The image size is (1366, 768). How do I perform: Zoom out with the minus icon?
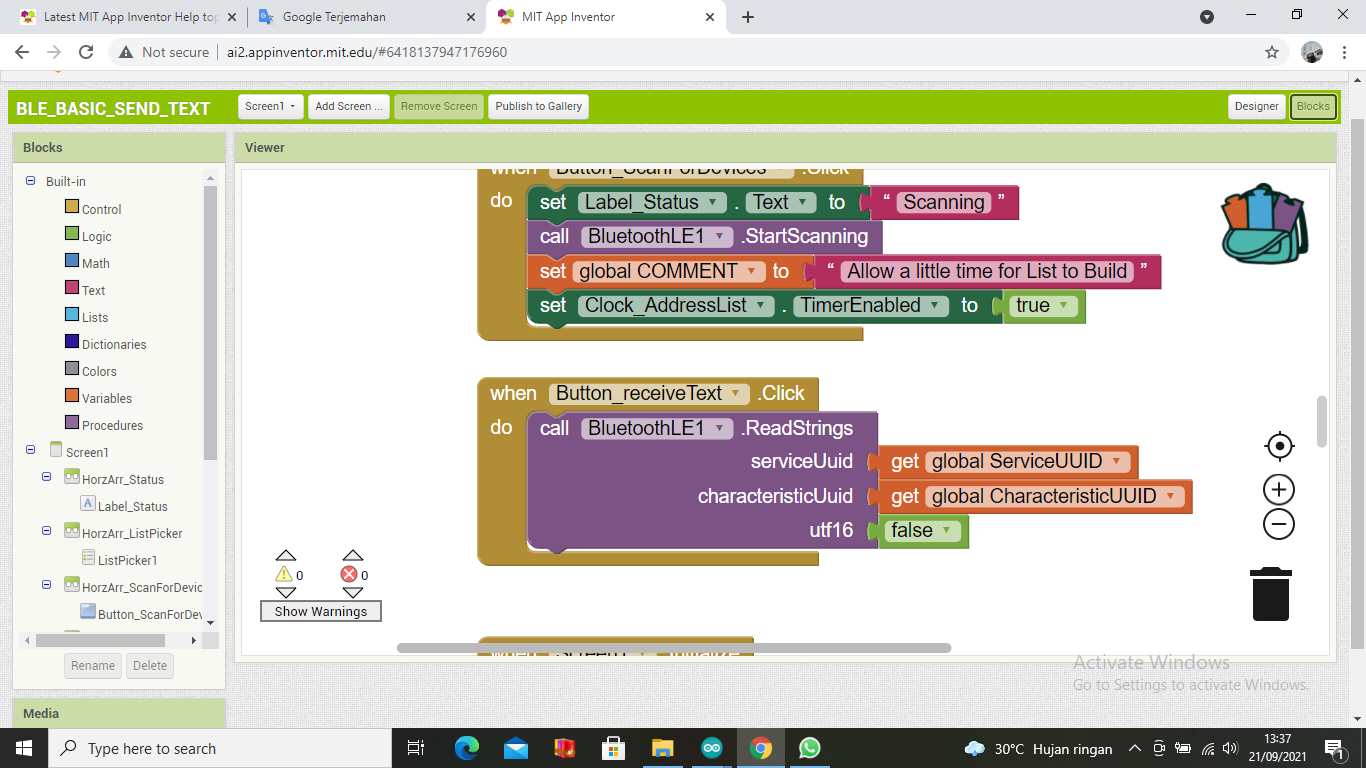(1278, 524)
